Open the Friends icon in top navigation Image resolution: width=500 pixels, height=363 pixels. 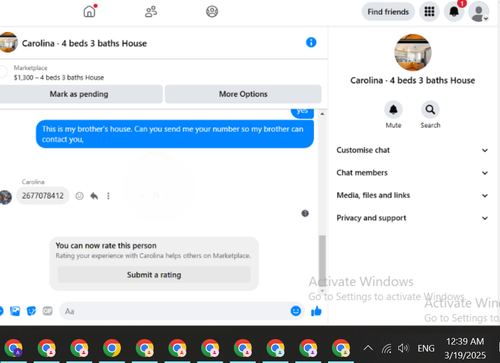tap(151, 12)
